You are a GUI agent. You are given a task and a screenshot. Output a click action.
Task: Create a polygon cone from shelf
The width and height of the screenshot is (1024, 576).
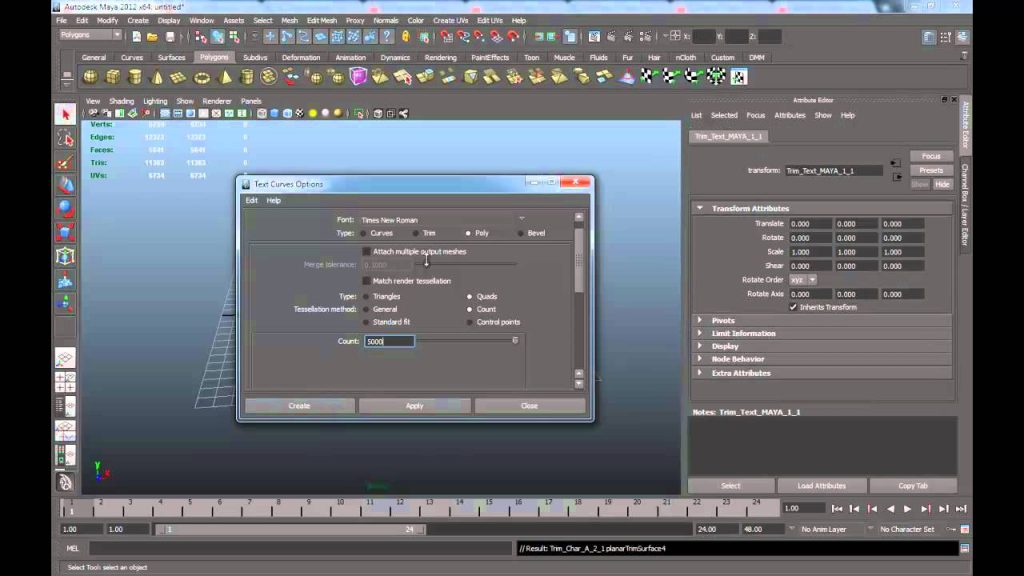[157, 77]
